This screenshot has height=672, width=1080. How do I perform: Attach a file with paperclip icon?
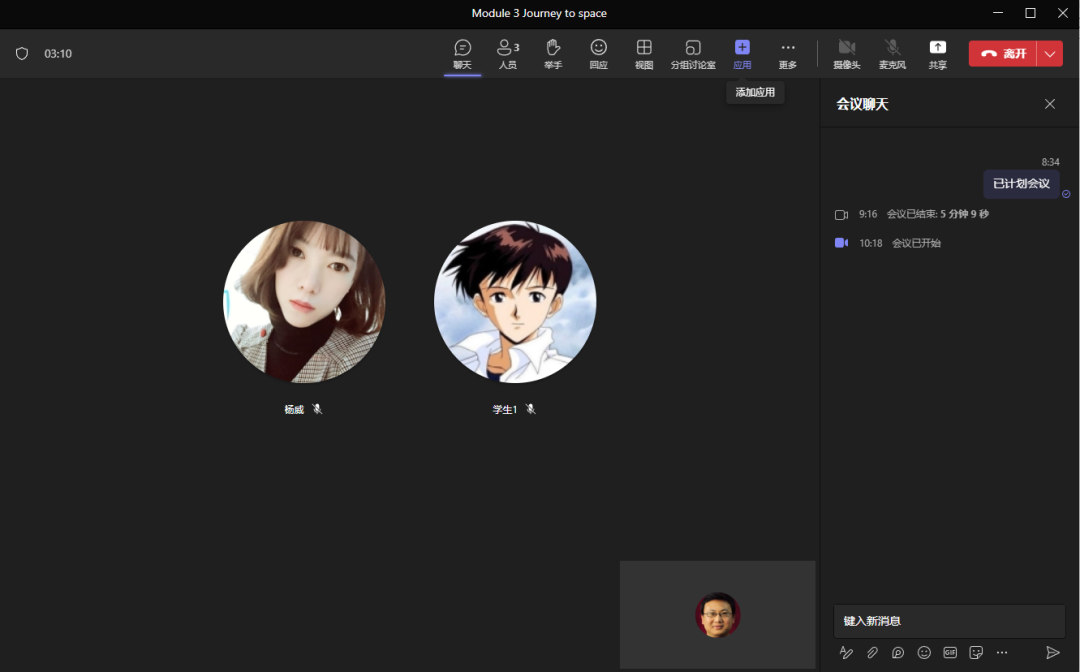pyautogui.click(x=872, y=652)
